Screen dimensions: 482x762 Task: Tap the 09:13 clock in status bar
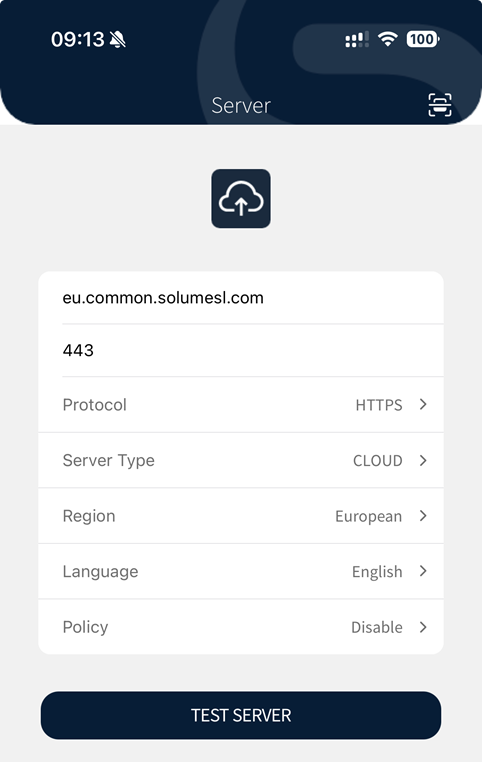click(78, 39)
